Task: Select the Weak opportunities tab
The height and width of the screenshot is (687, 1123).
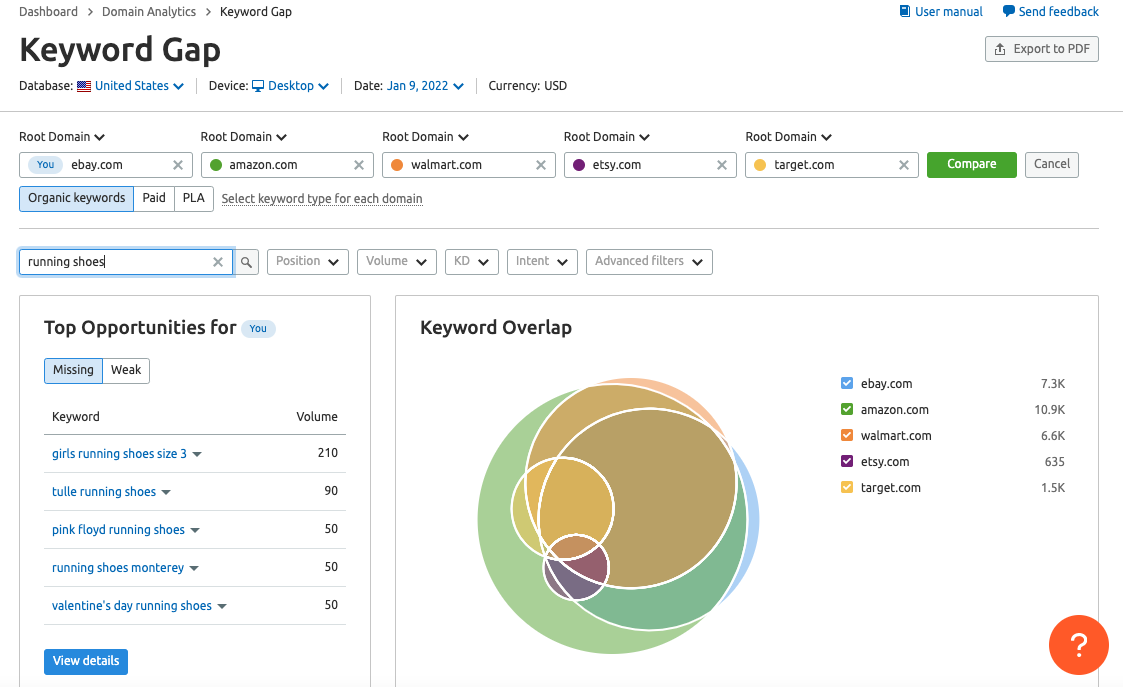Action: pyautogui.click(x=126, y=370)
